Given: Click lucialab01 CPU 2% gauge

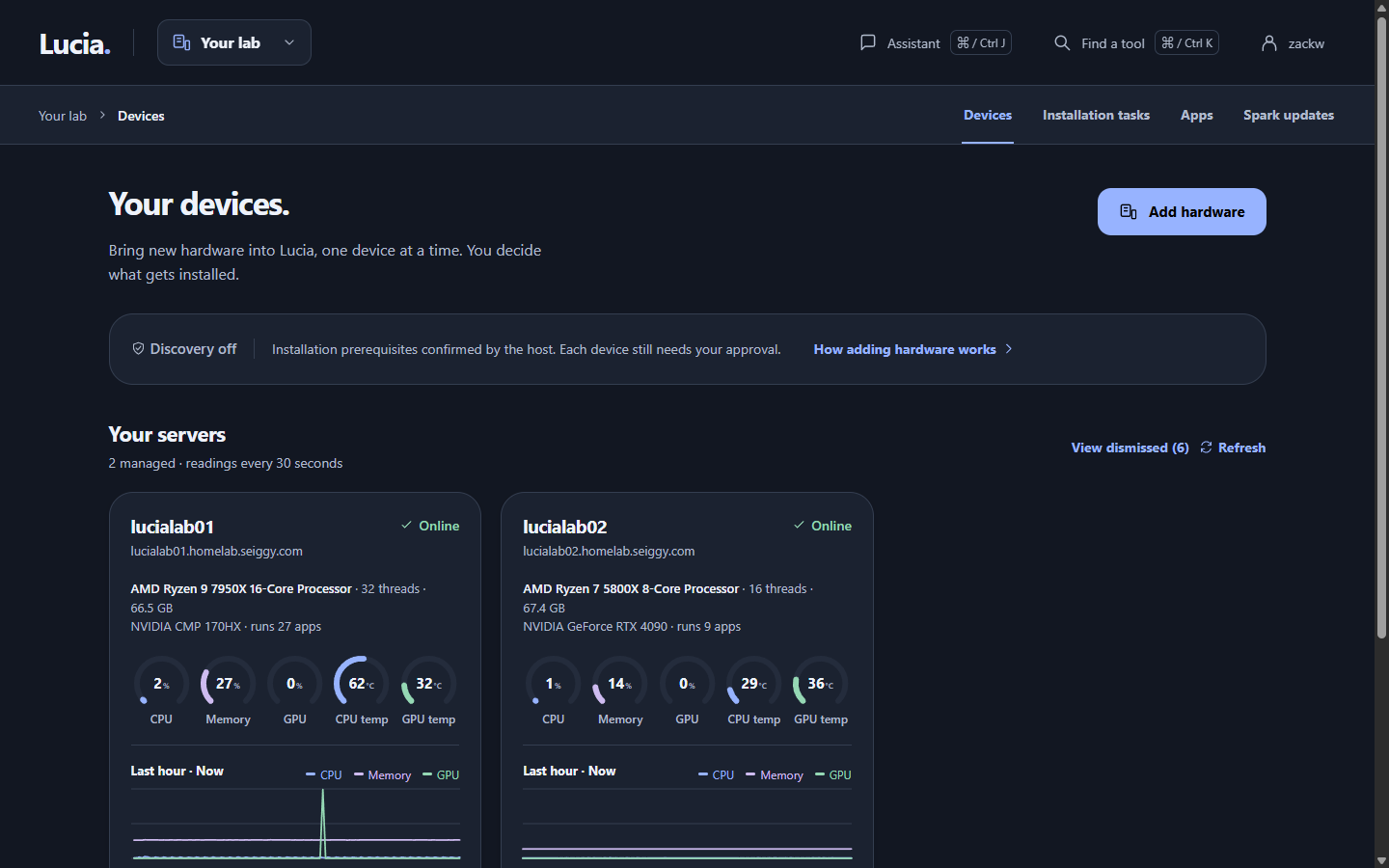Looking at the screenshot, I should click(x=161, y=683).
